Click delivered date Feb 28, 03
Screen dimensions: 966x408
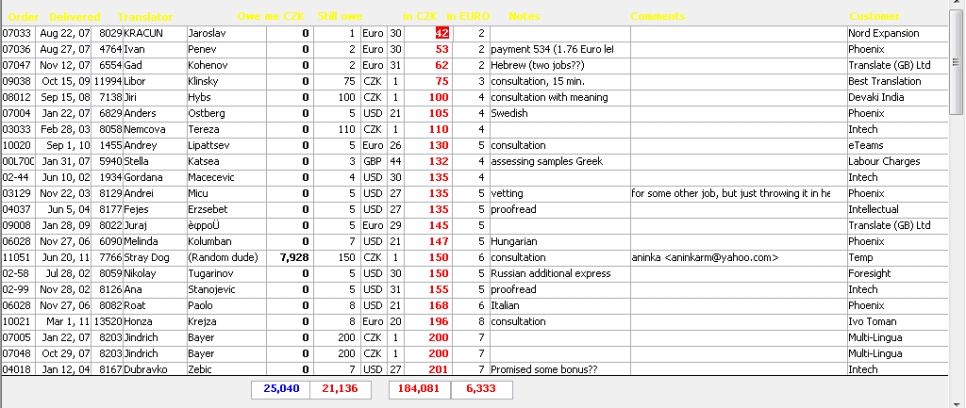pos(65,129)
